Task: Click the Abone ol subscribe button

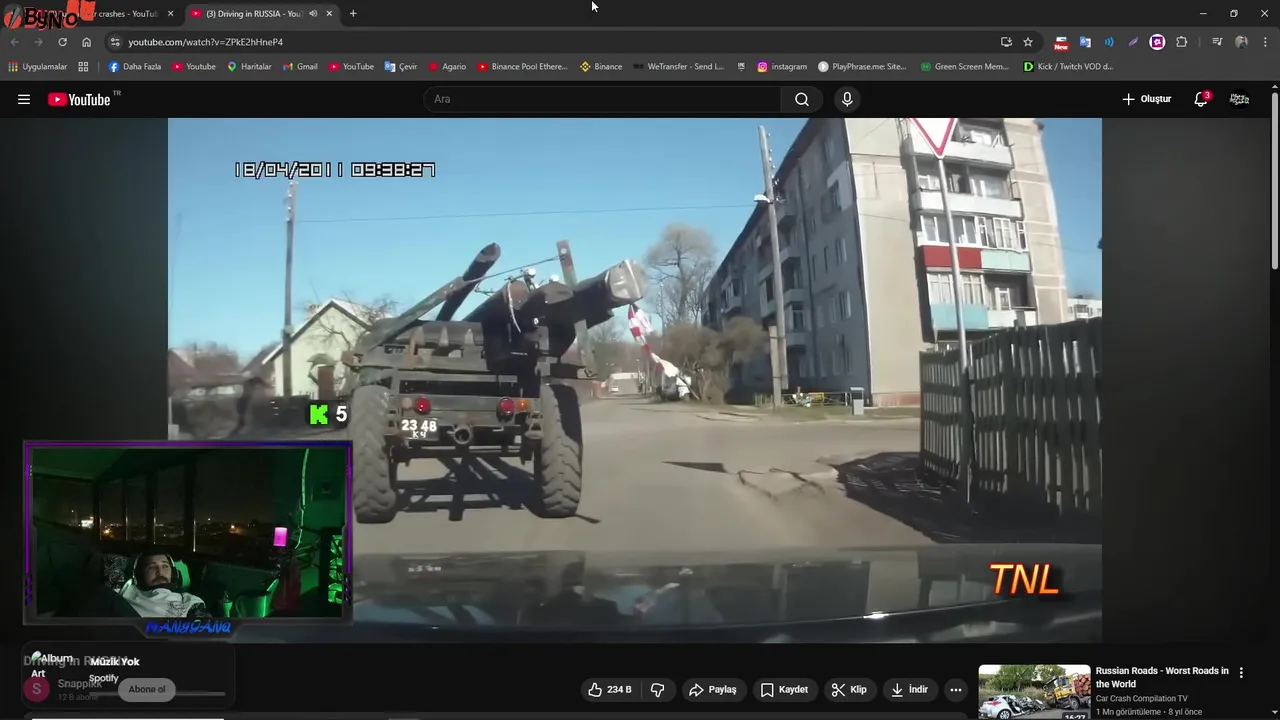Action: pos(147,689)
